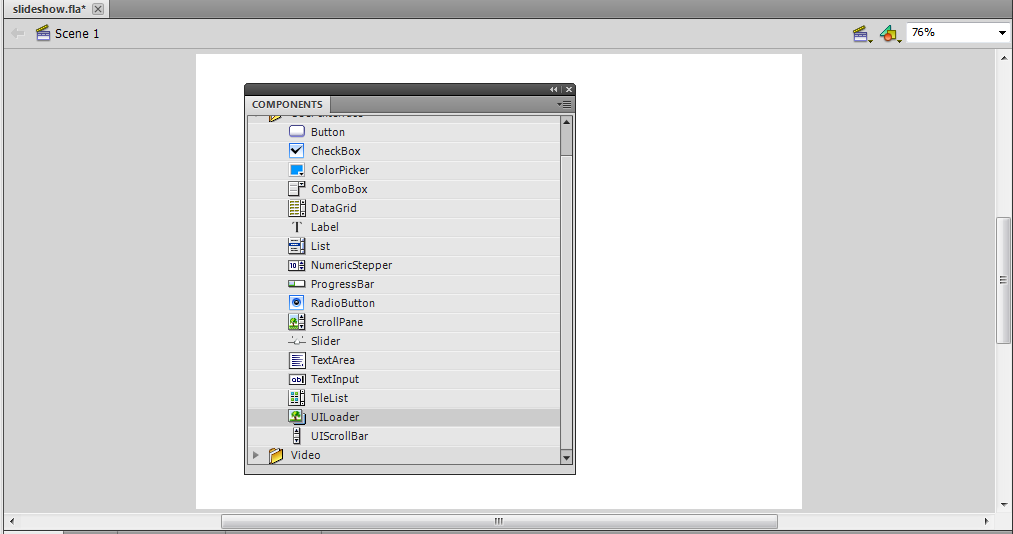The height and width of the screenshot is (534, 1013).
Task: Close the Components panel
Action: pyautogui.click(x=569, y=90)
